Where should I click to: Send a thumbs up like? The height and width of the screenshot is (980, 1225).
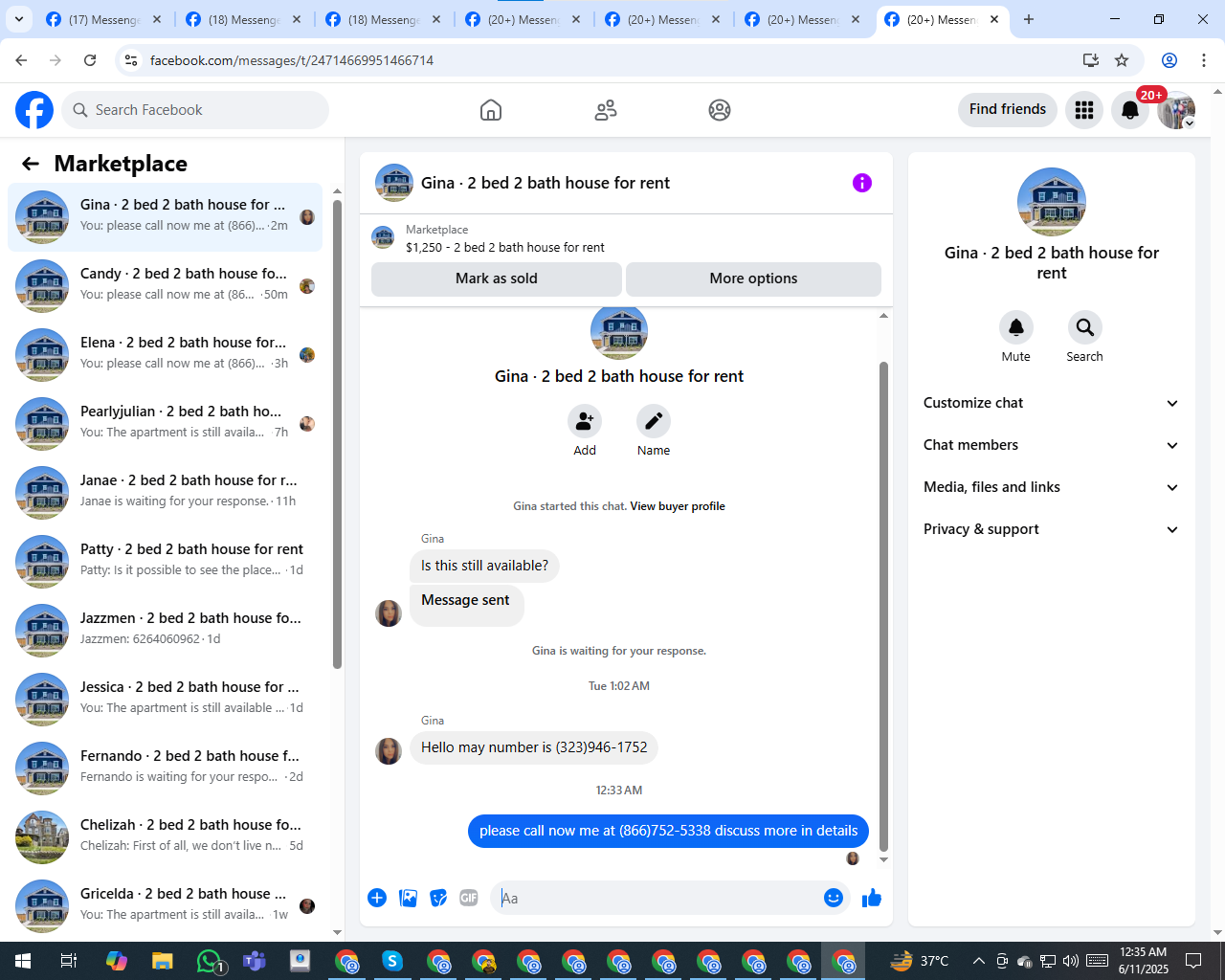872,898
